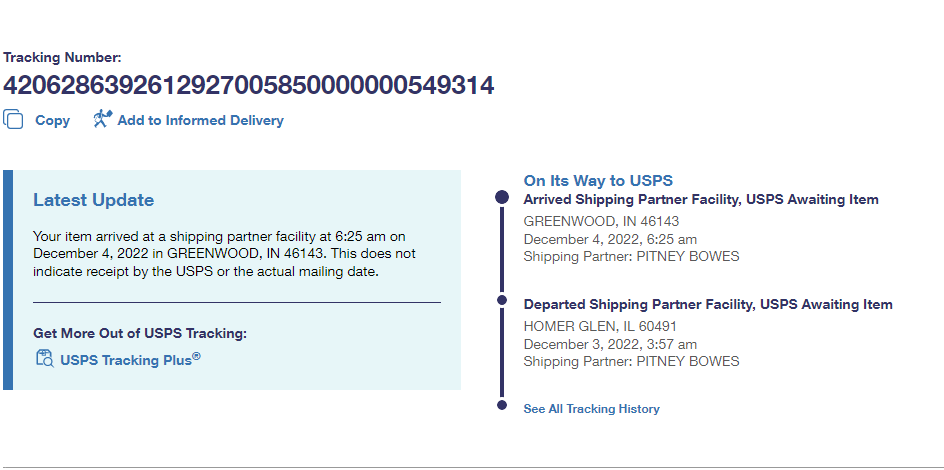Image resolution: width=944 pixels, height=470 pixels.
Task: Click the long tracking number
Action: coord(248,86)
